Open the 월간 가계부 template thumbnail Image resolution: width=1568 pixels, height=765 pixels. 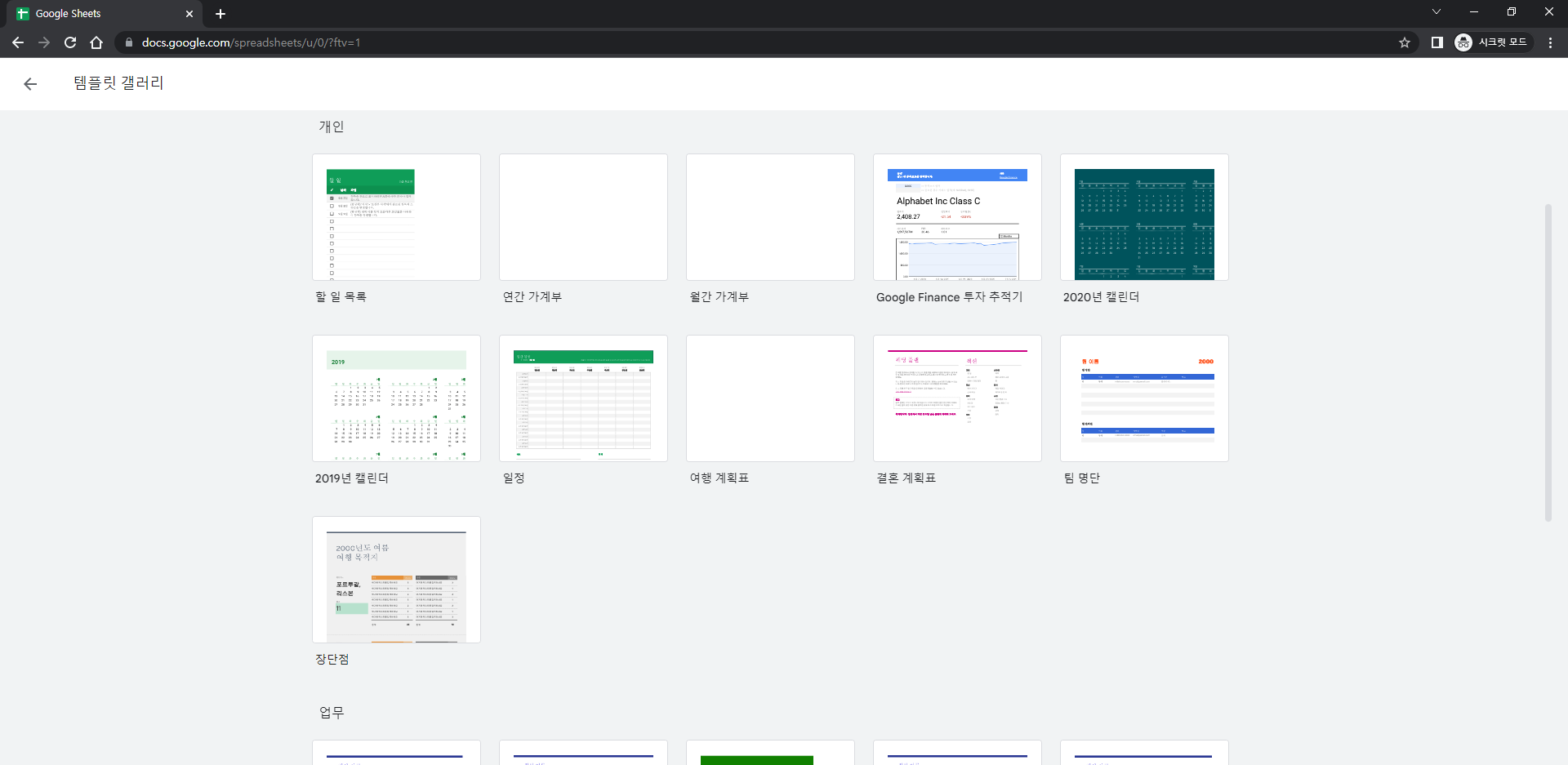tap(770, 217)
